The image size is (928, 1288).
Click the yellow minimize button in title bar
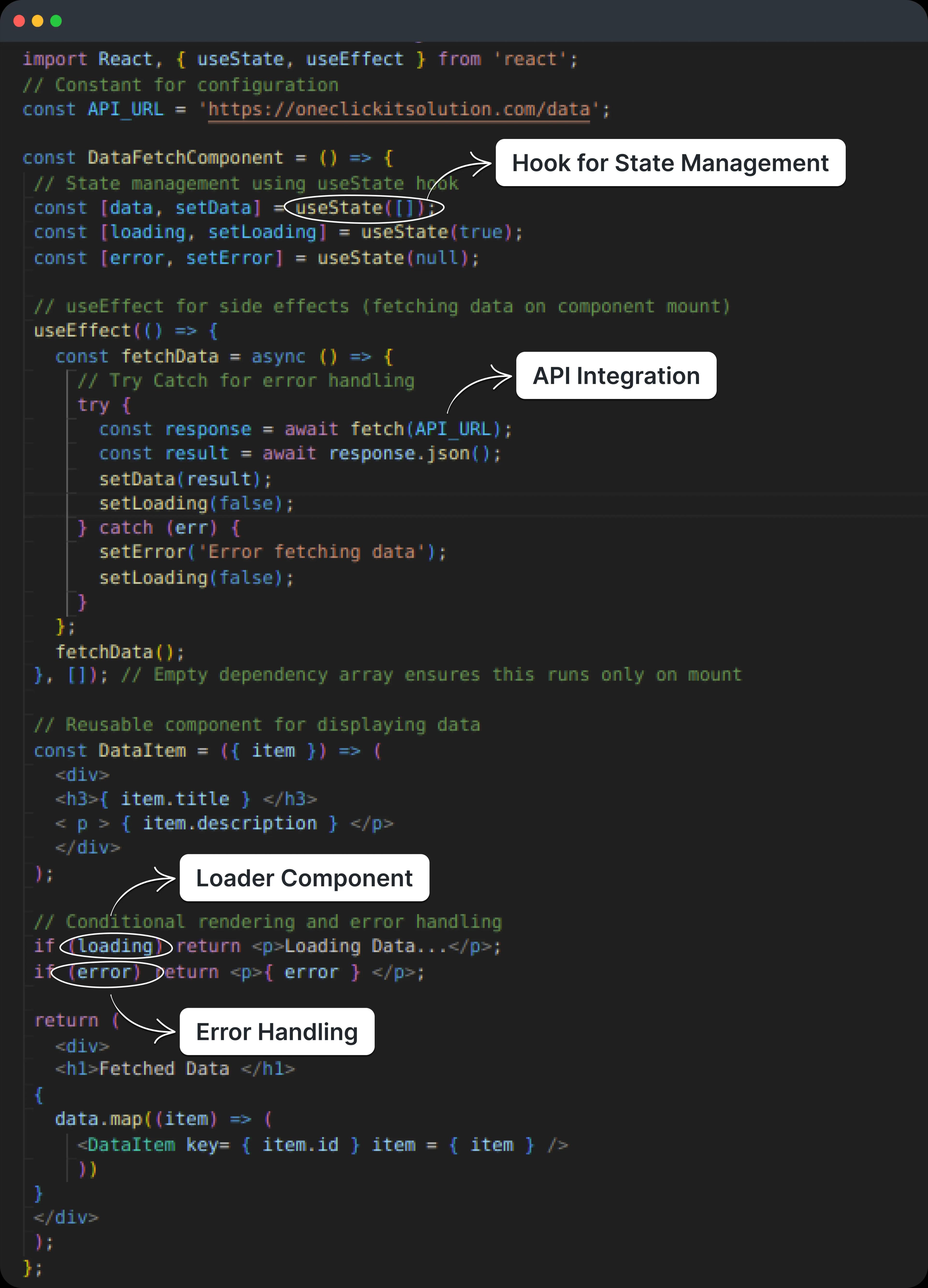46,18
